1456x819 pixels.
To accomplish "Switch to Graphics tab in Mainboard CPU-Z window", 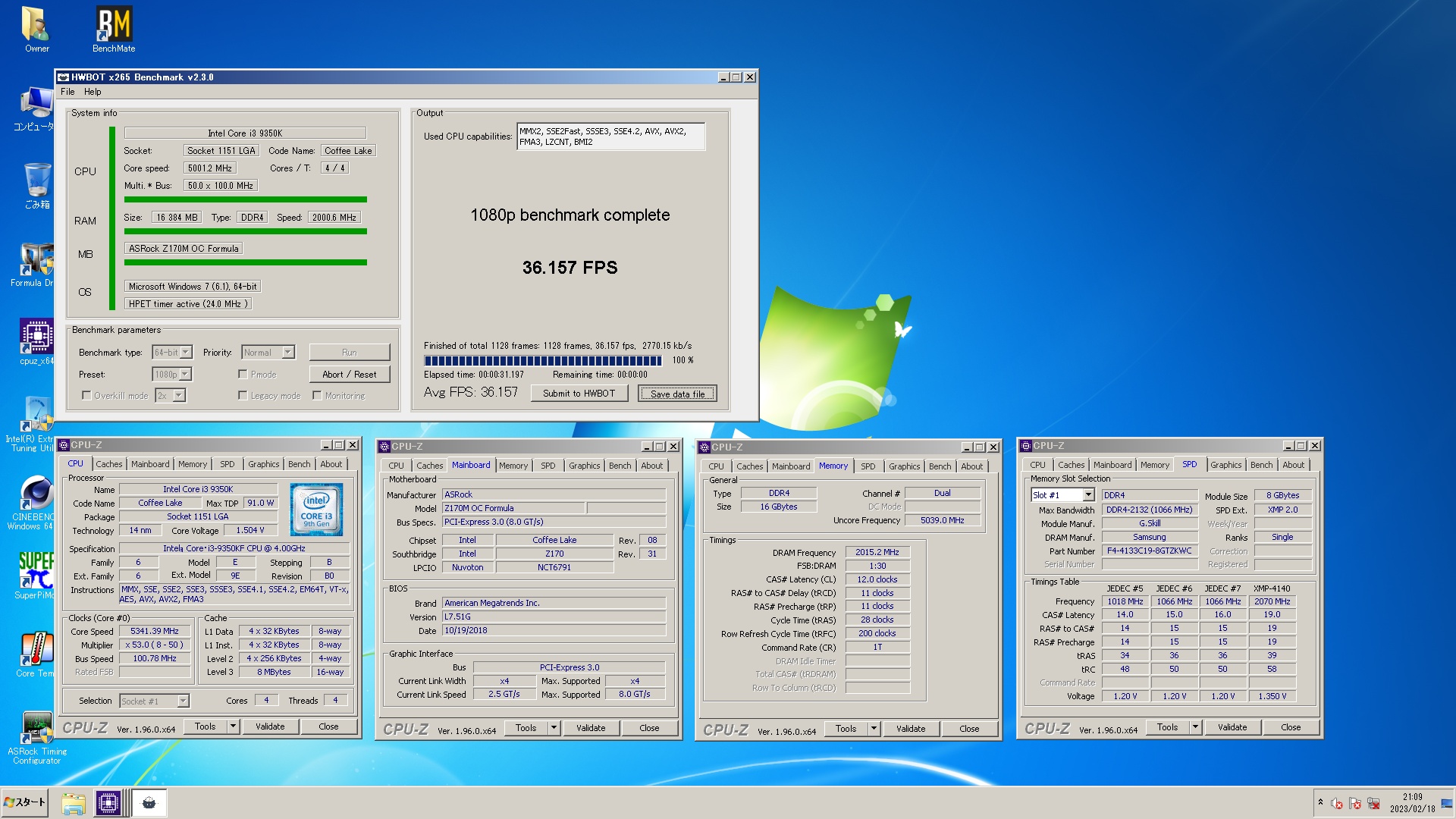I will (x=584, y=466).
